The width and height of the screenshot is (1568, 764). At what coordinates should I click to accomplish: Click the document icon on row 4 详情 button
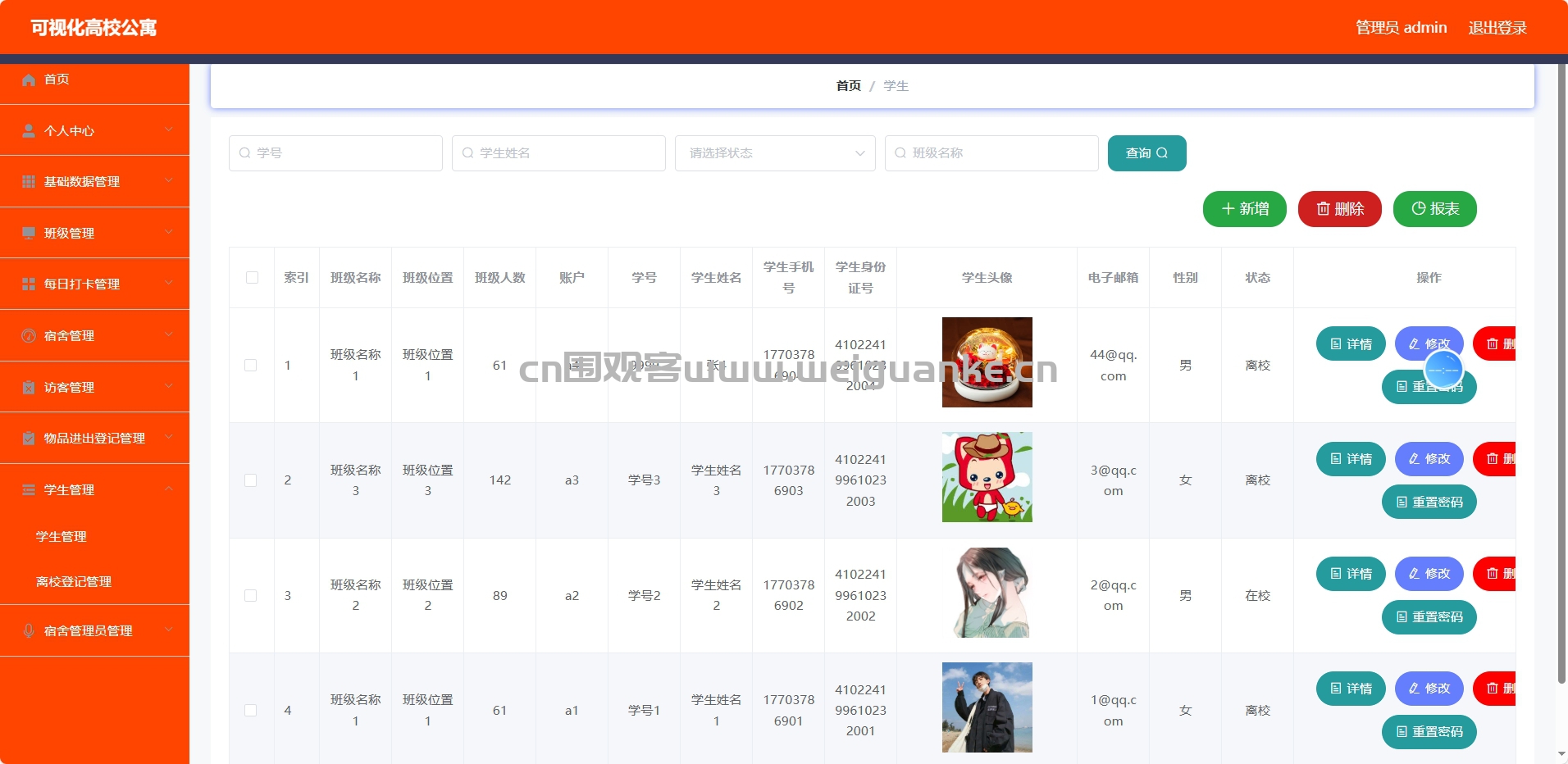click(x=1336, y=689)
